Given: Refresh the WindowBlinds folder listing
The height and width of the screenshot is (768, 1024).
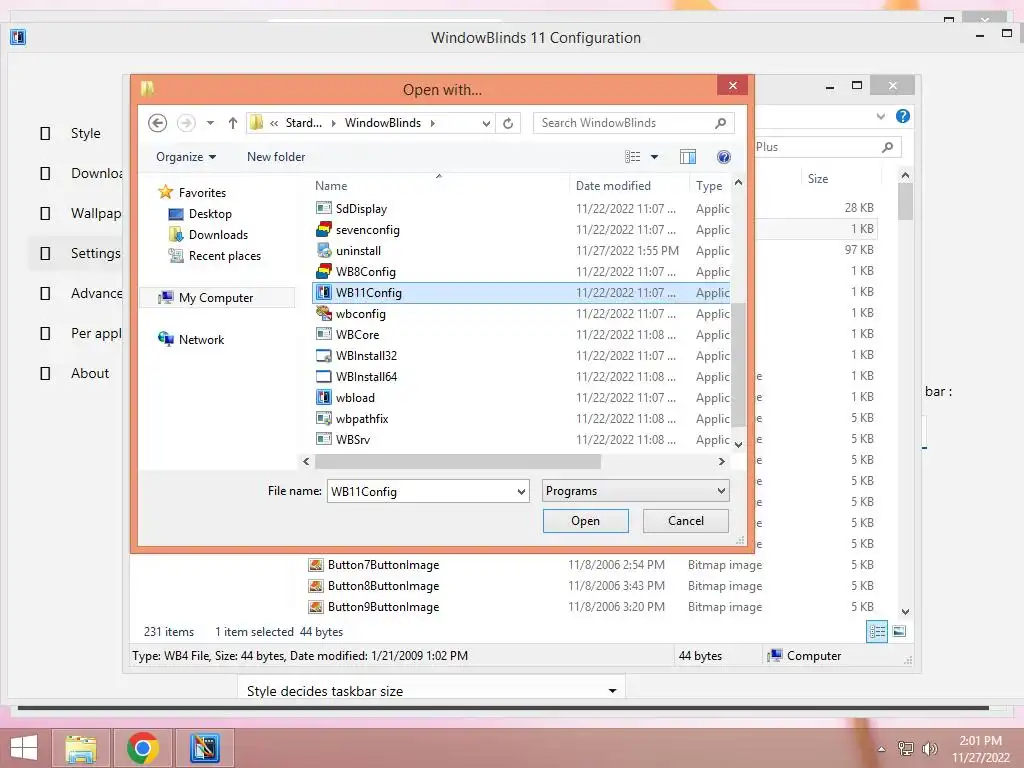Looking at the screenshot, I should pyautogui.click(x=508, y=123).
